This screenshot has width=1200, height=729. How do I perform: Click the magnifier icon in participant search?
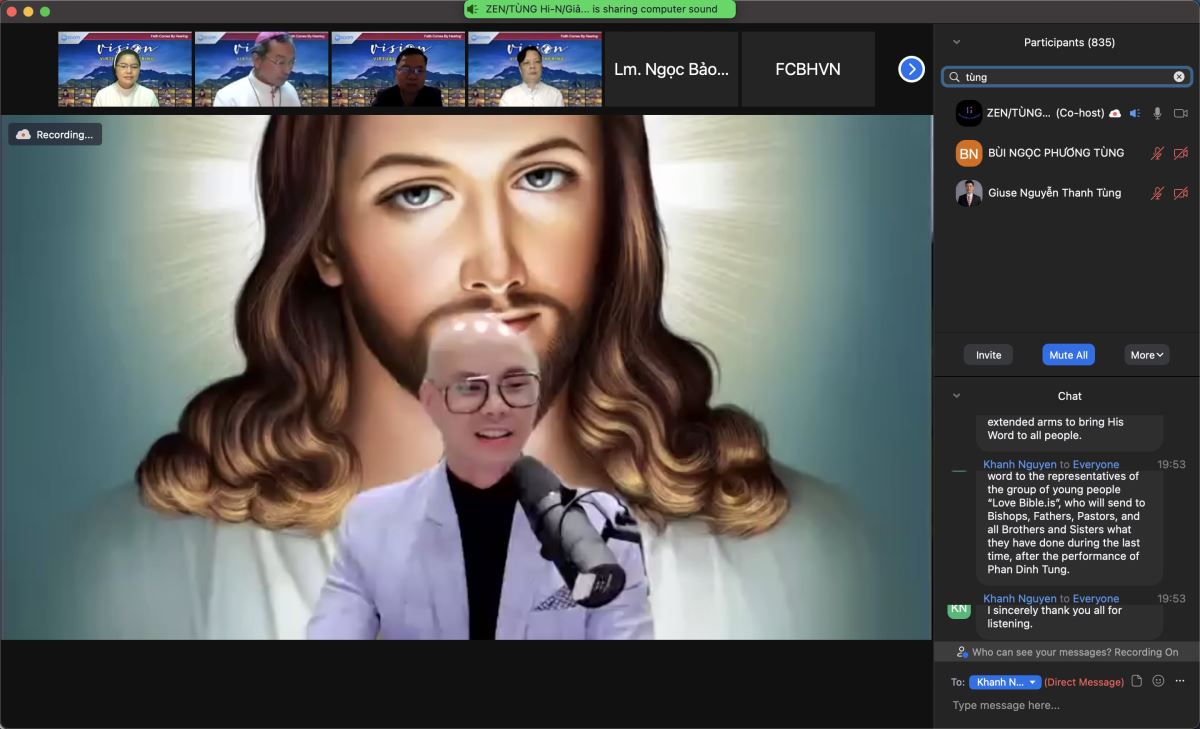tap(955, 77)
